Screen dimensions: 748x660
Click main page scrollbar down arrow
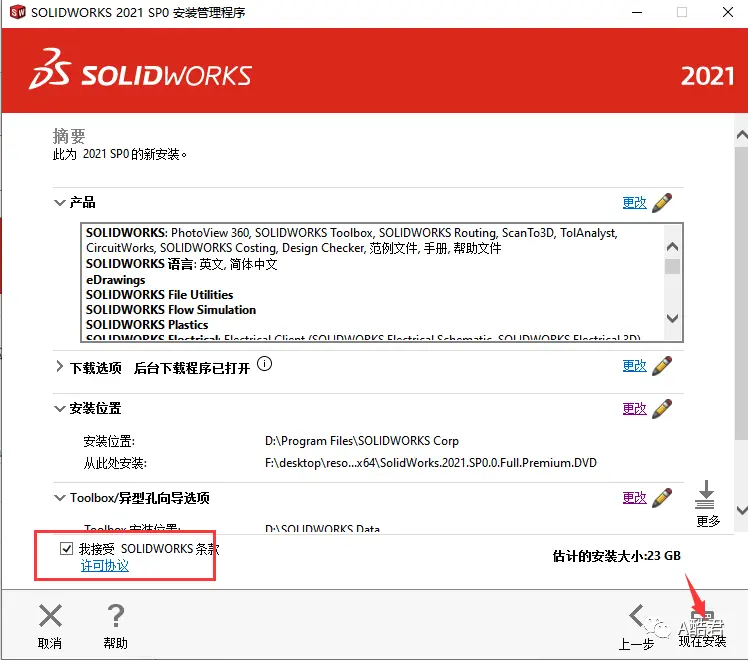pos(741,510)
